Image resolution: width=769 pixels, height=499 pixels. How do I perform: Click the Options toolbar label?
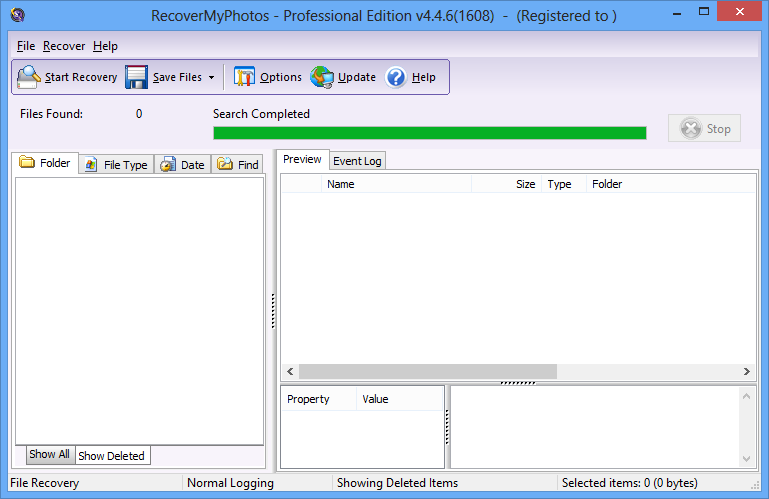[x=281, y=78]
